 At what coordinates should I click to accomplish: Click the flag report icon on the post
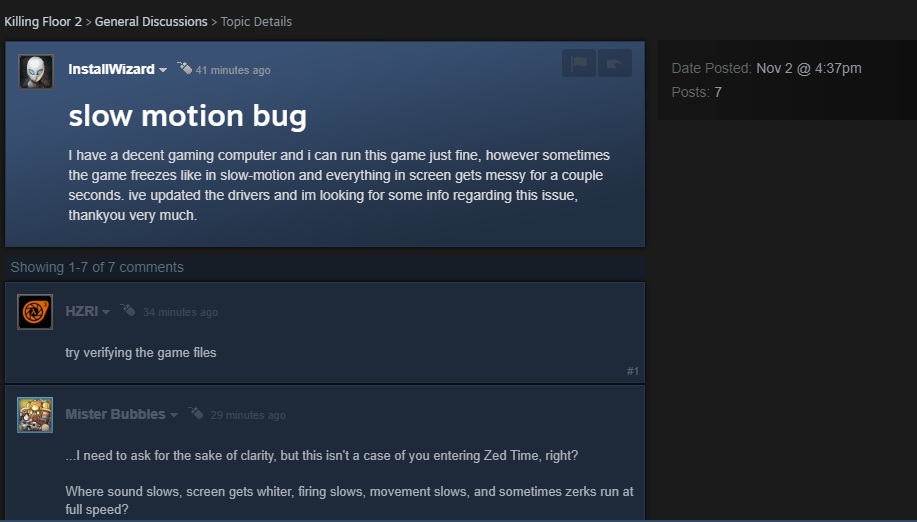pos(579,63)
